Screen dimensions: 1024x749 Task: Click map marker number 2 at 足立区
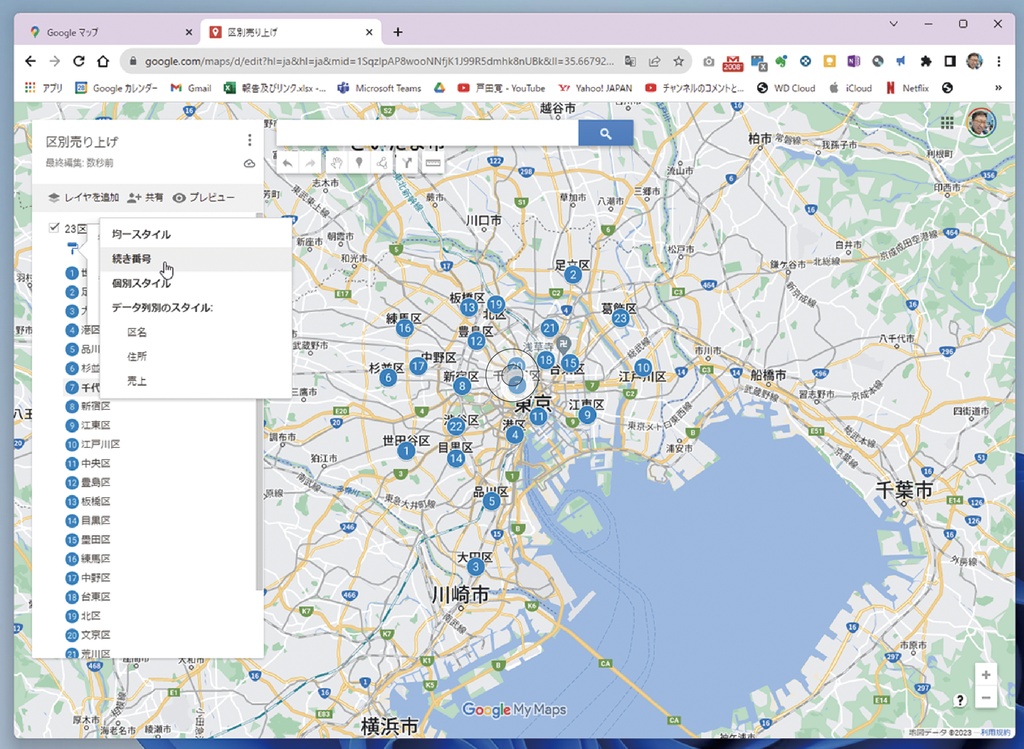coord(573,274)
